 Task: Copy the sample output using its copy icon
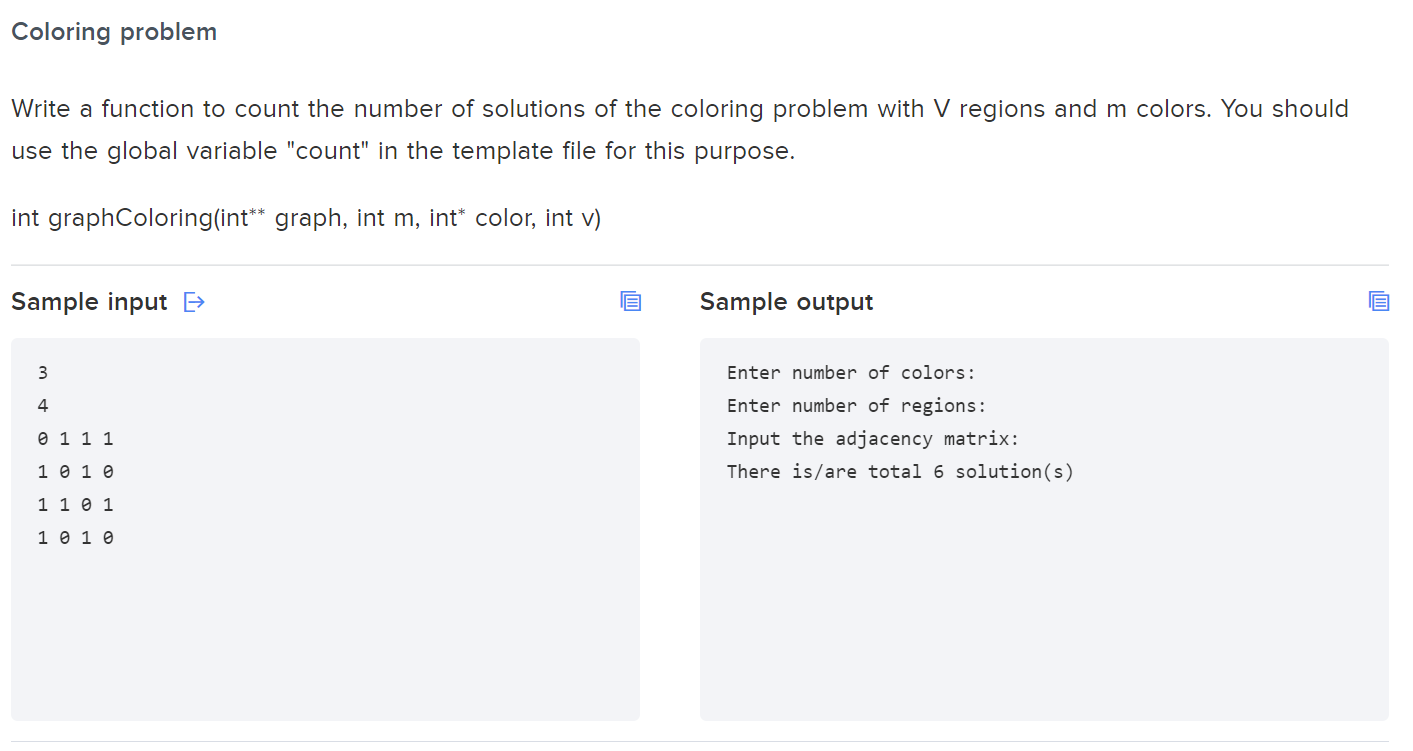(x=1379, y=301)
